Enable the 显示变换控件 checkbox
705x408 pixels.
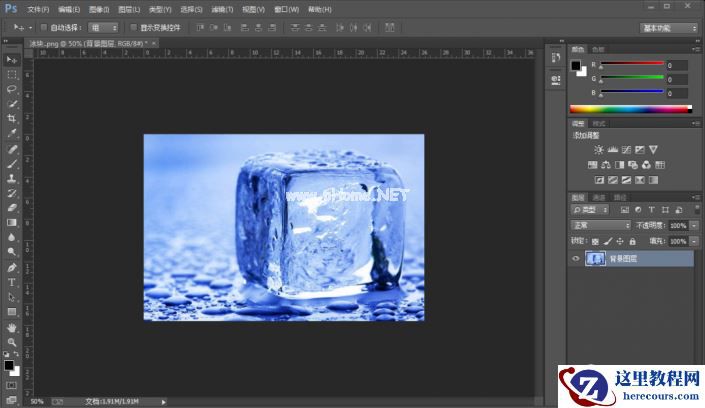pos(134,27)
